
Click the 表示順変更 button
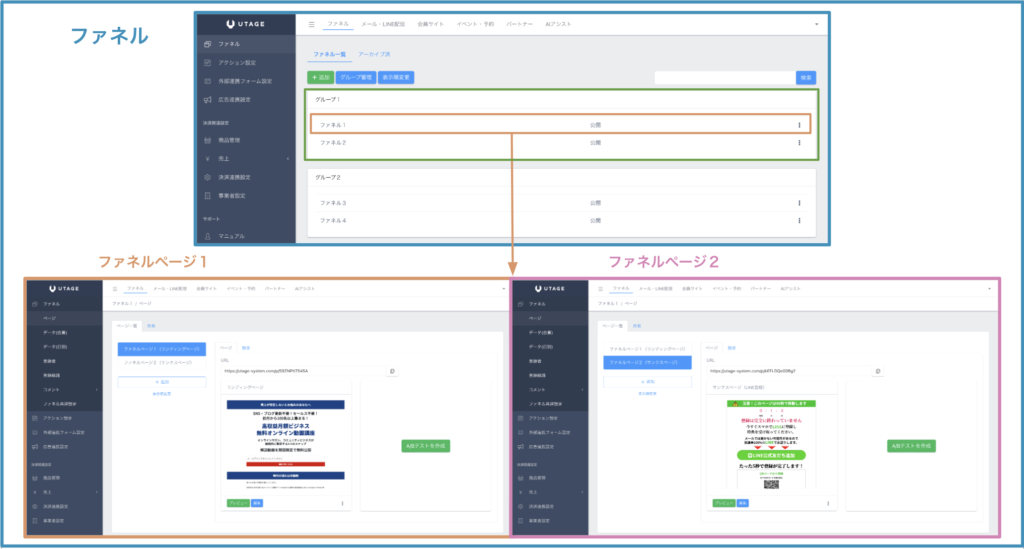click(398, 77)
